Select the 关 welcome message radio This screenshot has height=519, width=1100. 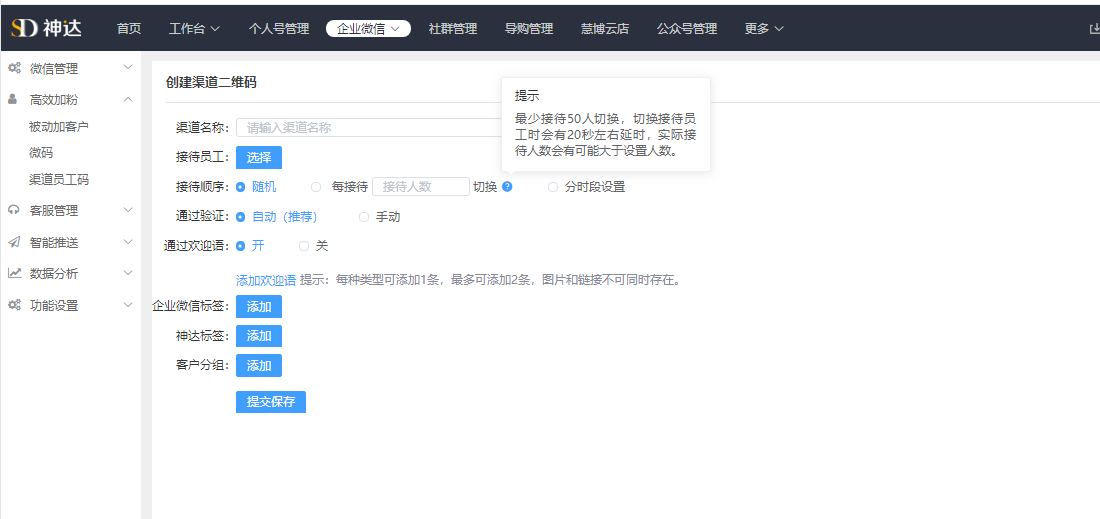tap(304, 245)
